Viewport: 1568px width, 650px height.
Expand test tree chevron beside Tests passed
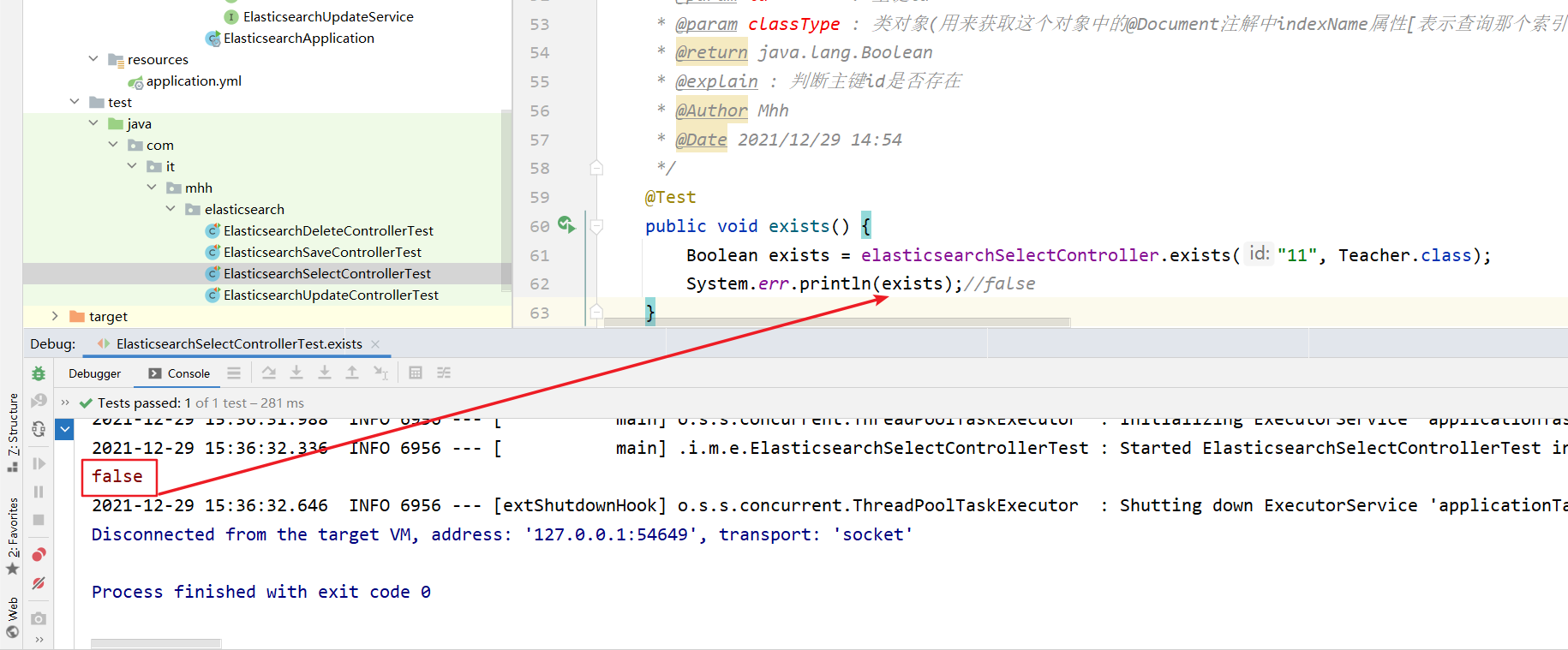65,403
